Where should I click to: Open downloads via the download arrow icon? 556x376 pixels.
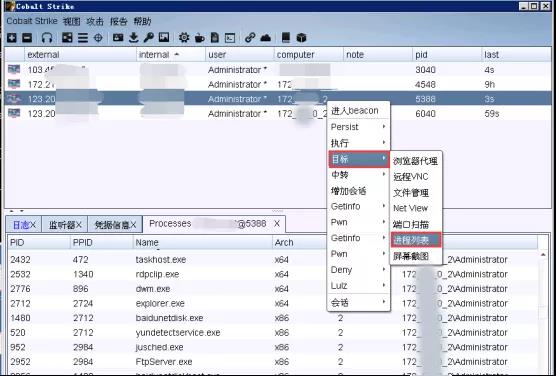(133, 38)
